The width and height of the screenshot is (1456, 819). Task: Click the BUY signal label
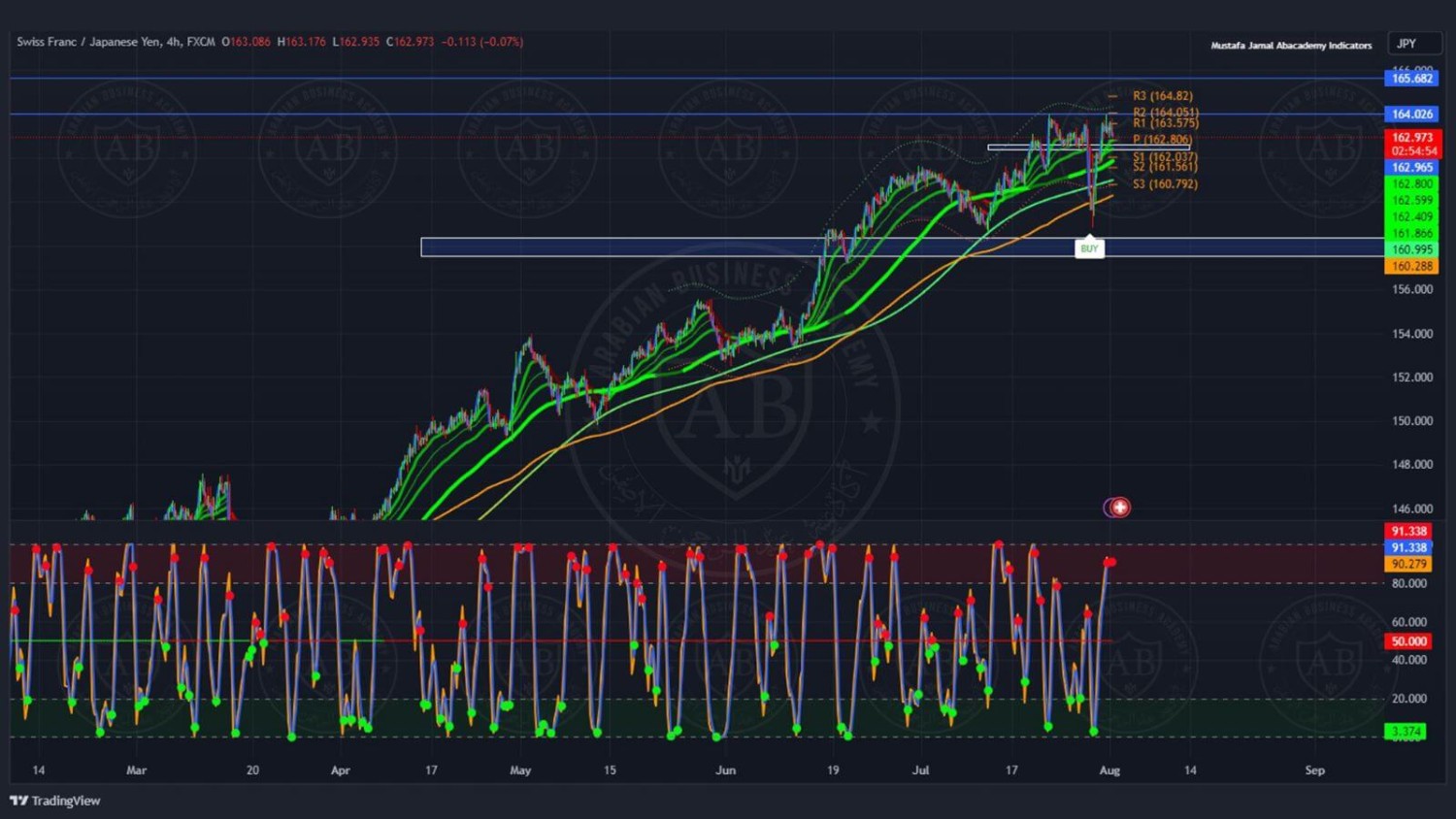(1089, 248)
